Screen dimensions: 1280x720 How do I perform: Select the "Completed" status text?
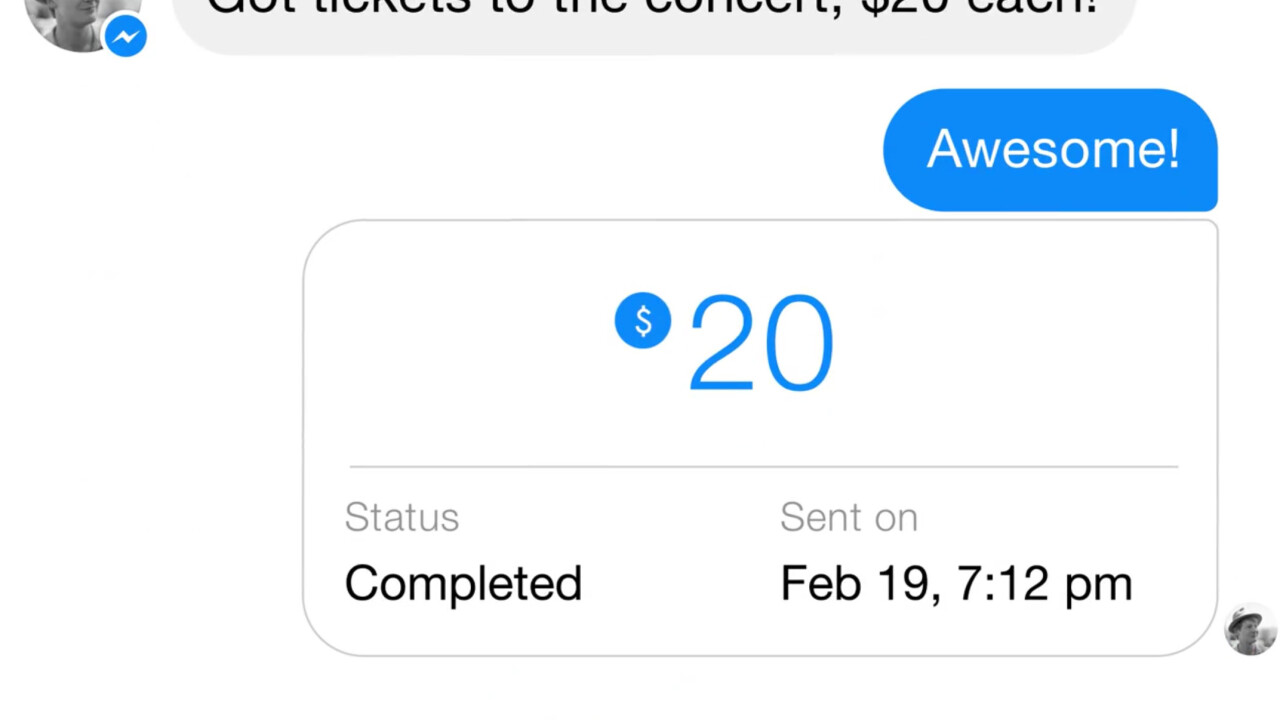pyautogui.click(x=463, y=583)
